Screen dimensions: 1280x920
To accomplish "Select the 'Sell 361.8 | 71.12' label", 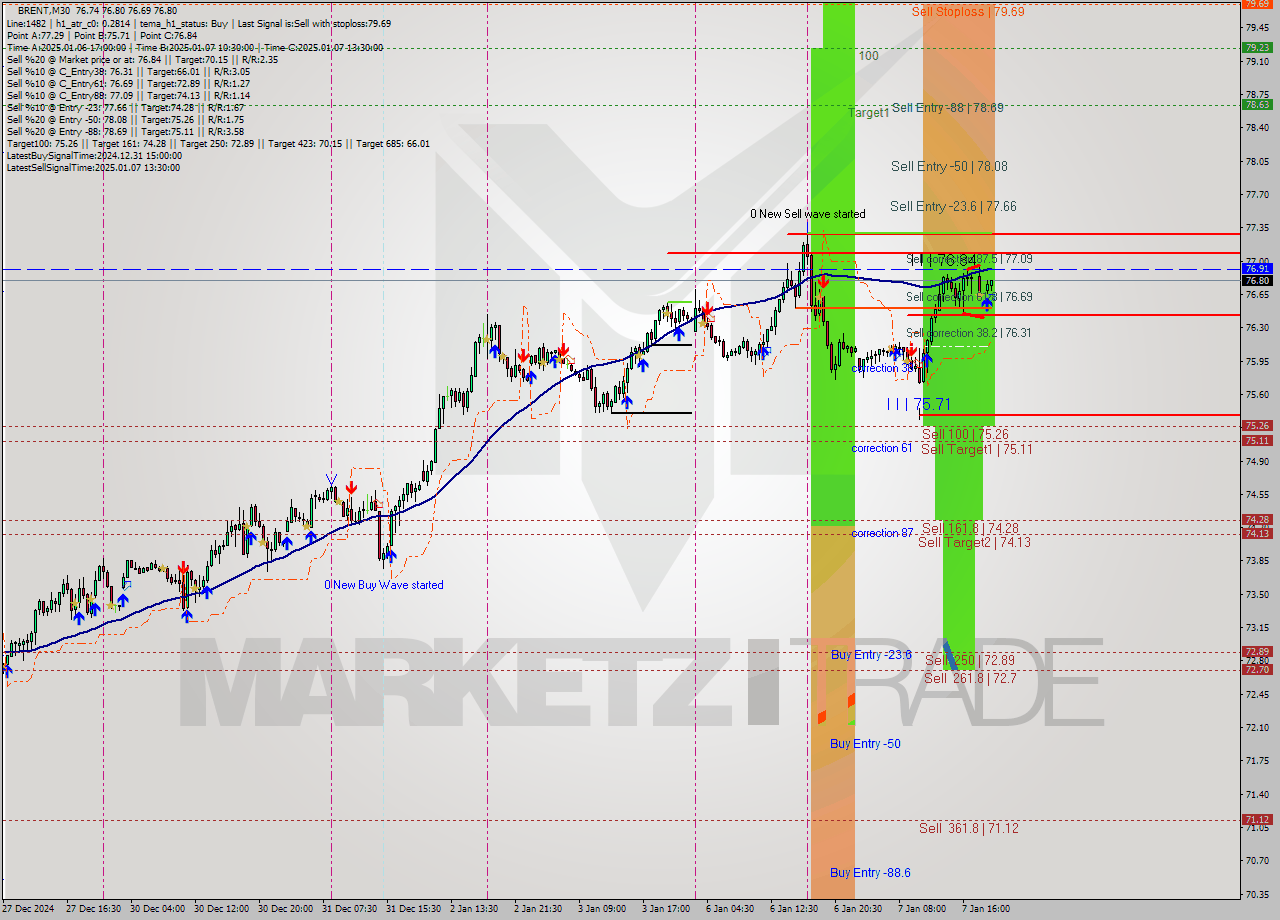I will click(x=968, y=828).
